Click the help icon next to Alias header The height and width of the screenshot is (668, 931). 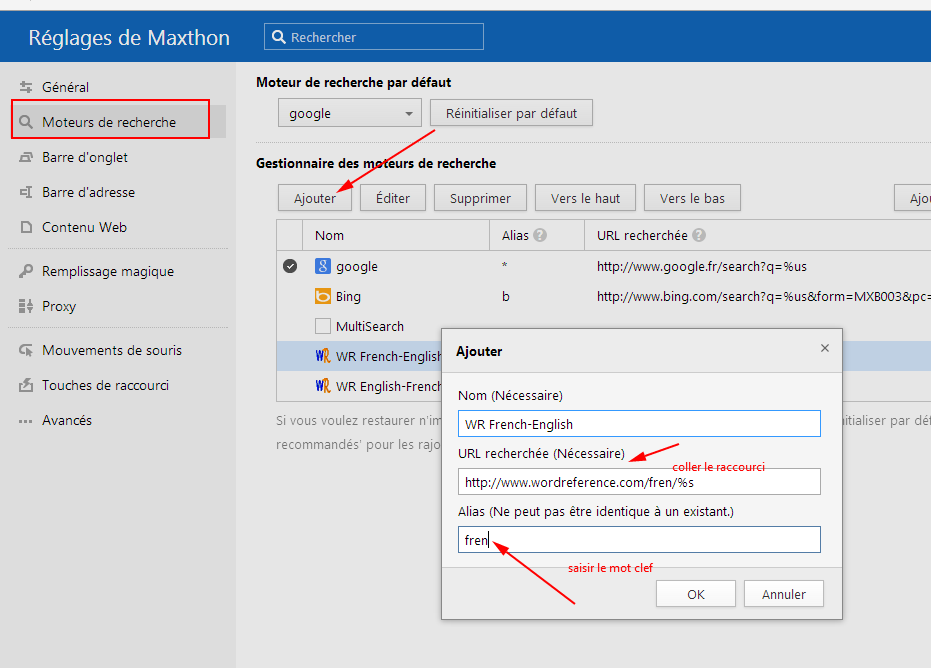point(540,235)
